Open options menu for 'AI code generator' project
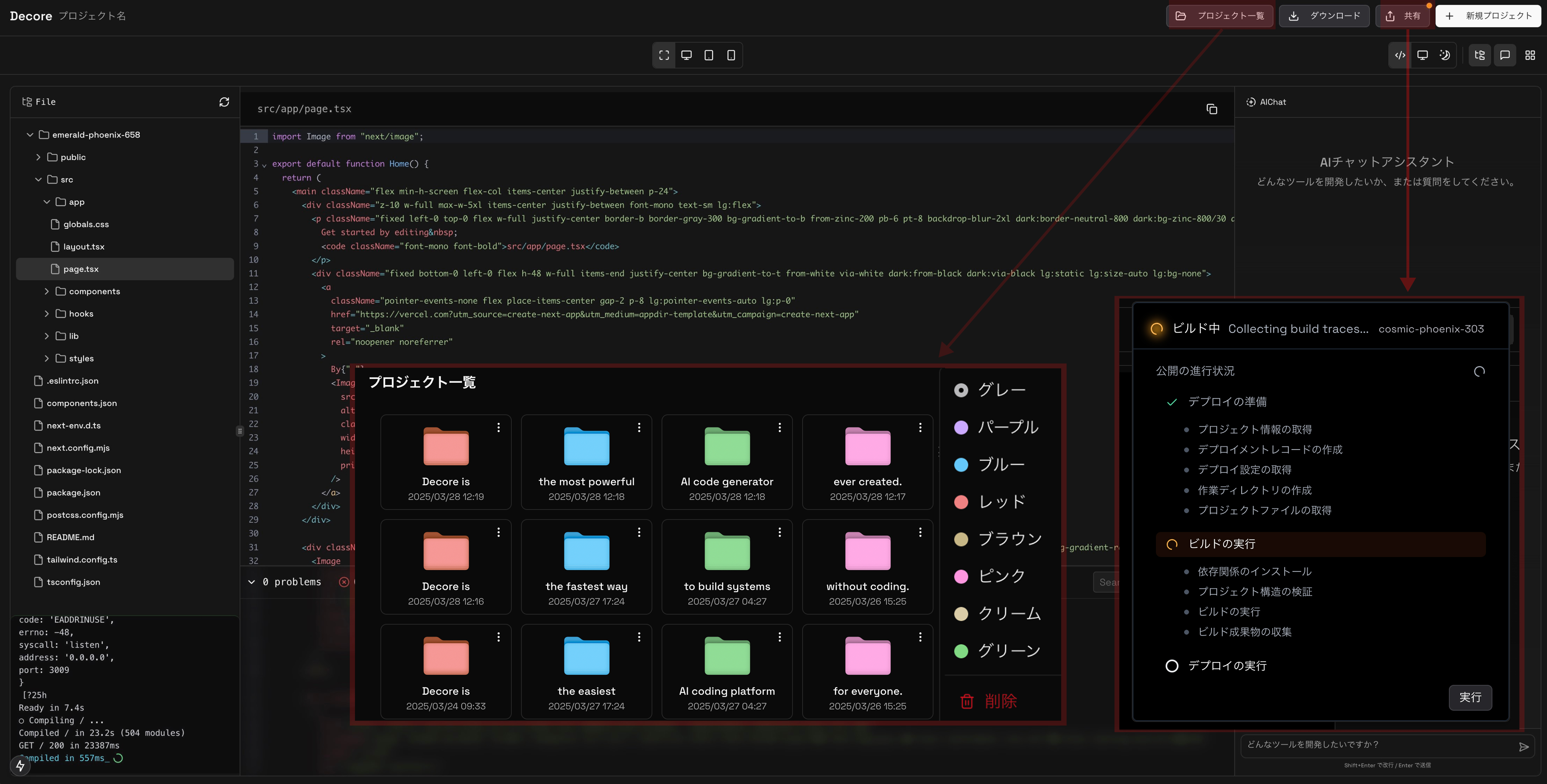1547x784 pixels. click(779, 427)
